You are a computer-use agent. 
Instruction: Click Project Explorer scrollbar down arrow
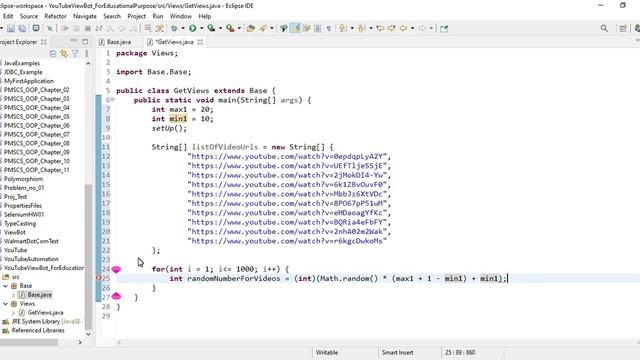pos(88,333)
